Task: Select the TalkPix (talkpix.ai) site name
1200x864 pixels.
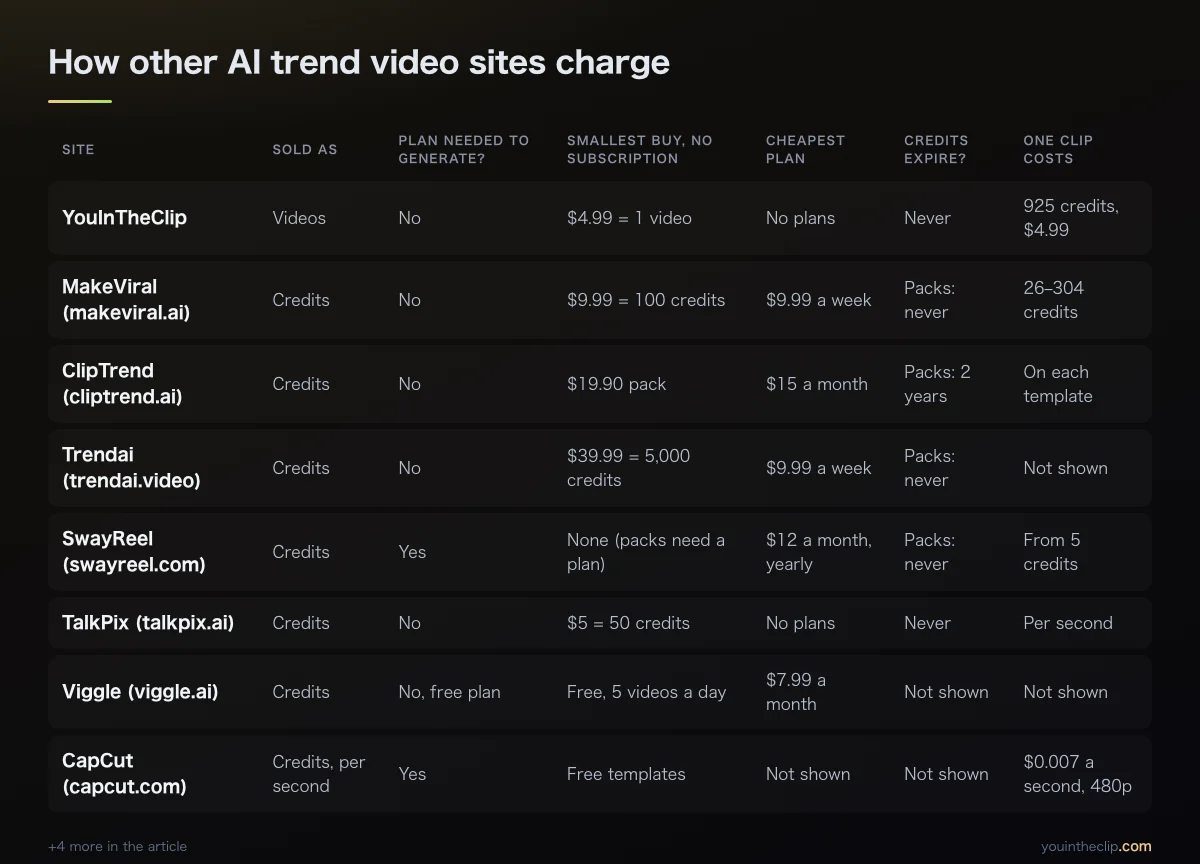Action: pyautogui.click(x=148, y=622)
